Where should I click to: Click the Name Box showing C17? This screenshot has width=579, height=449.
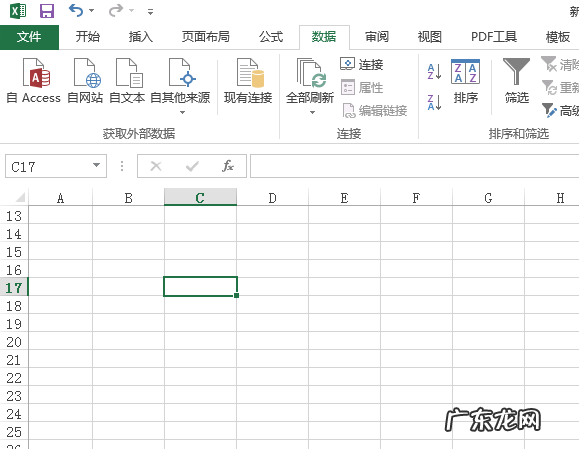click(48, 166)
